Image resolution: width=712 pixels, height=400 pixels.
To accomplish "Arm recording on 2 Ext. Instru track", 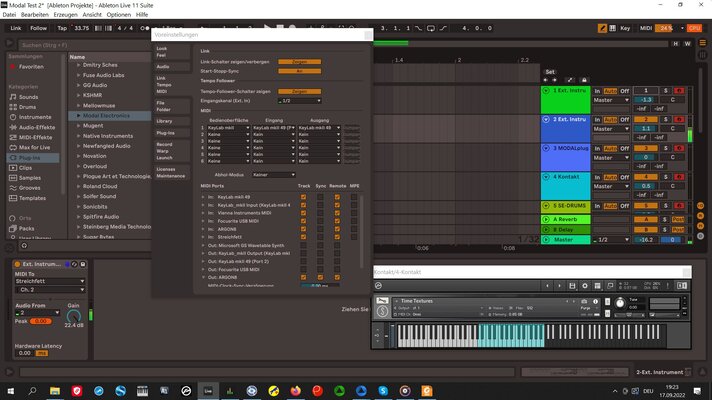I will click(x=679, y=119).
